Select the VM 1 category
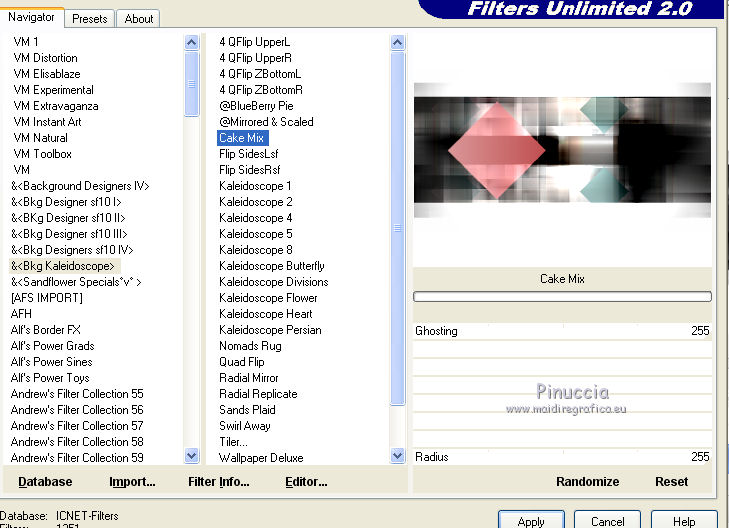 [26, 42]
